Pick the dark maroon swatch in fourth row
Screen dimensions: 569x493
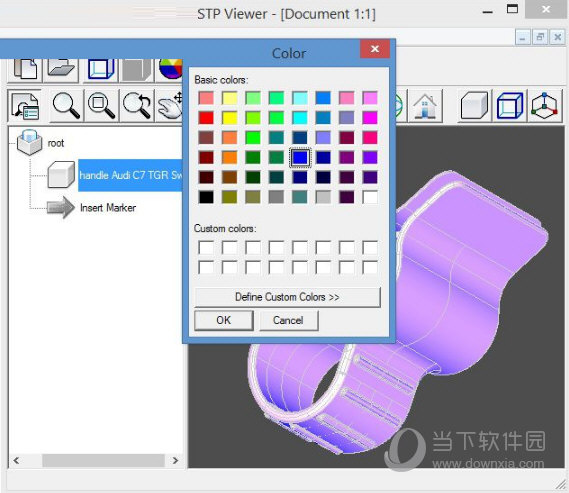206,158
